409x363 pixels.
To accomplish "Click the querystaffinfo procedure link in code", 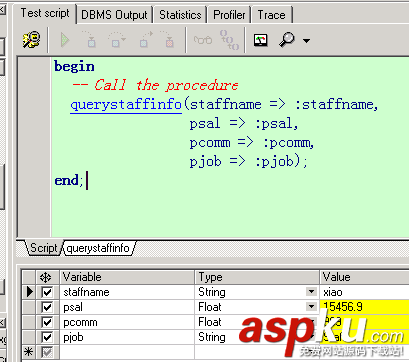I will pyautogui.click(x=126, y=105).
